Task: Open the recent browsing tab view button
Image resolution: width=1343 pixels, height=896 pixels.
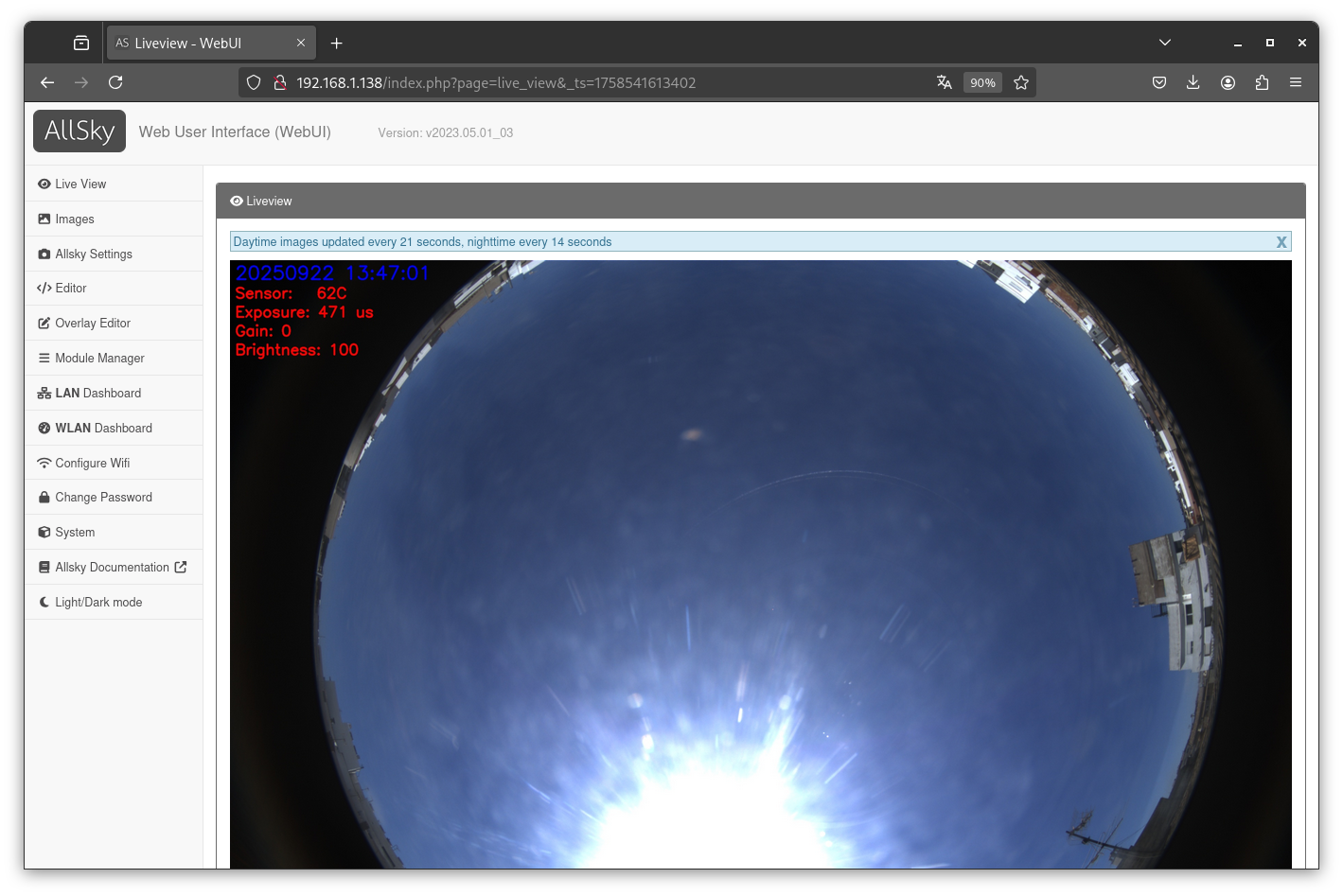Action: [81, 43]
